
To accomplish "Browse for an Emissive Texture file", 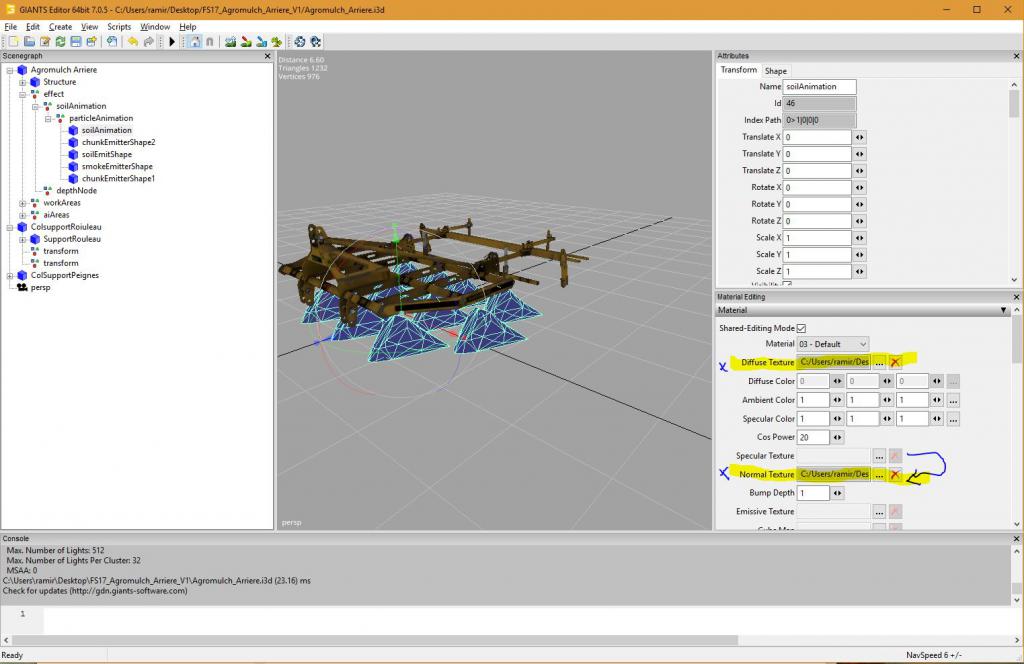I will click(879, 512).
